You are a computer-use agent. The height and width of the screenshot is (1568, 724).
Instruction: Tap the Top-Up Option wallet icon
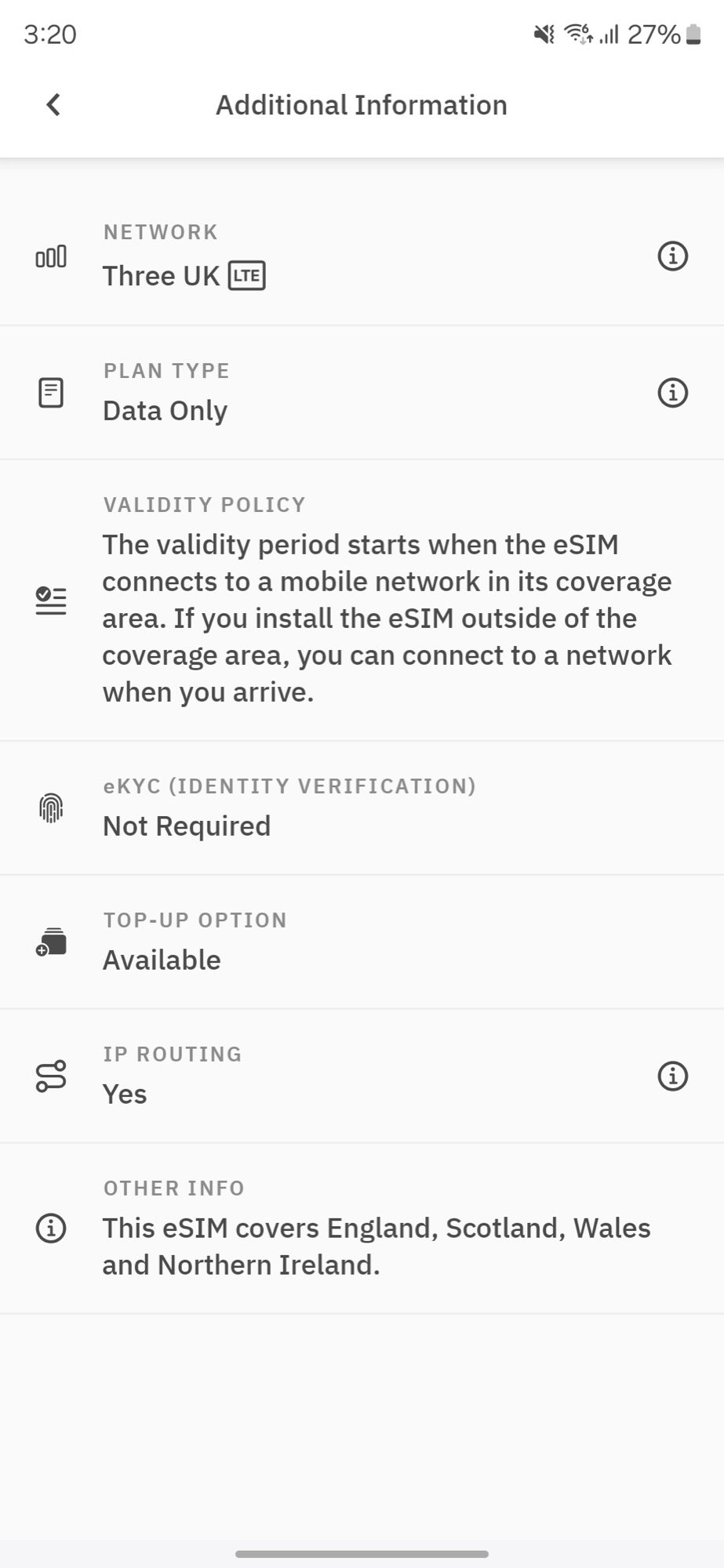click(x=51, y=942)
